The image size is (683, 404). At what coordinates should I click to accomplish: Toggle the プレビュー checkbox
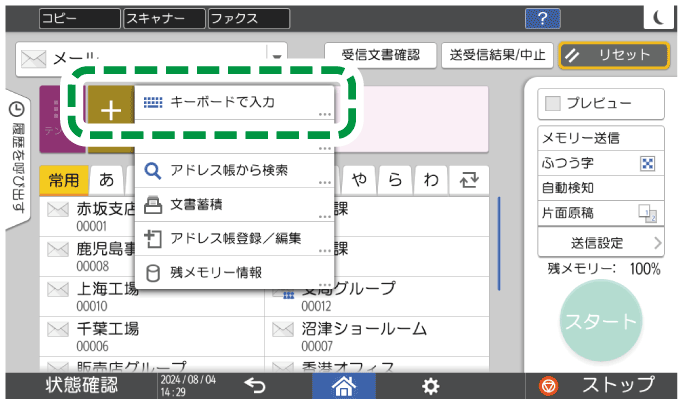[553, 103]
